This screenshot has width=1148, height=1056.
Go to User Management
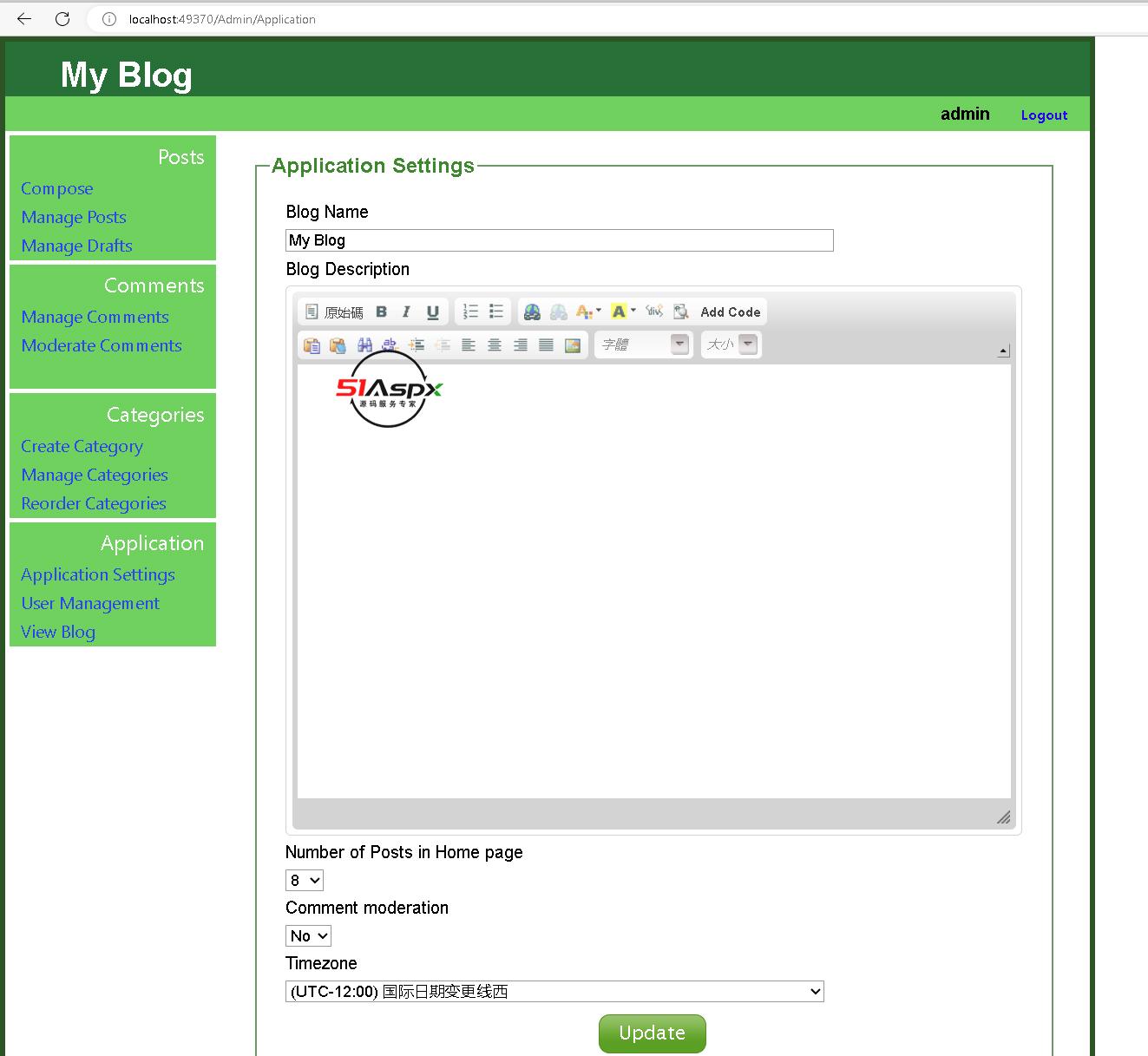90,603
